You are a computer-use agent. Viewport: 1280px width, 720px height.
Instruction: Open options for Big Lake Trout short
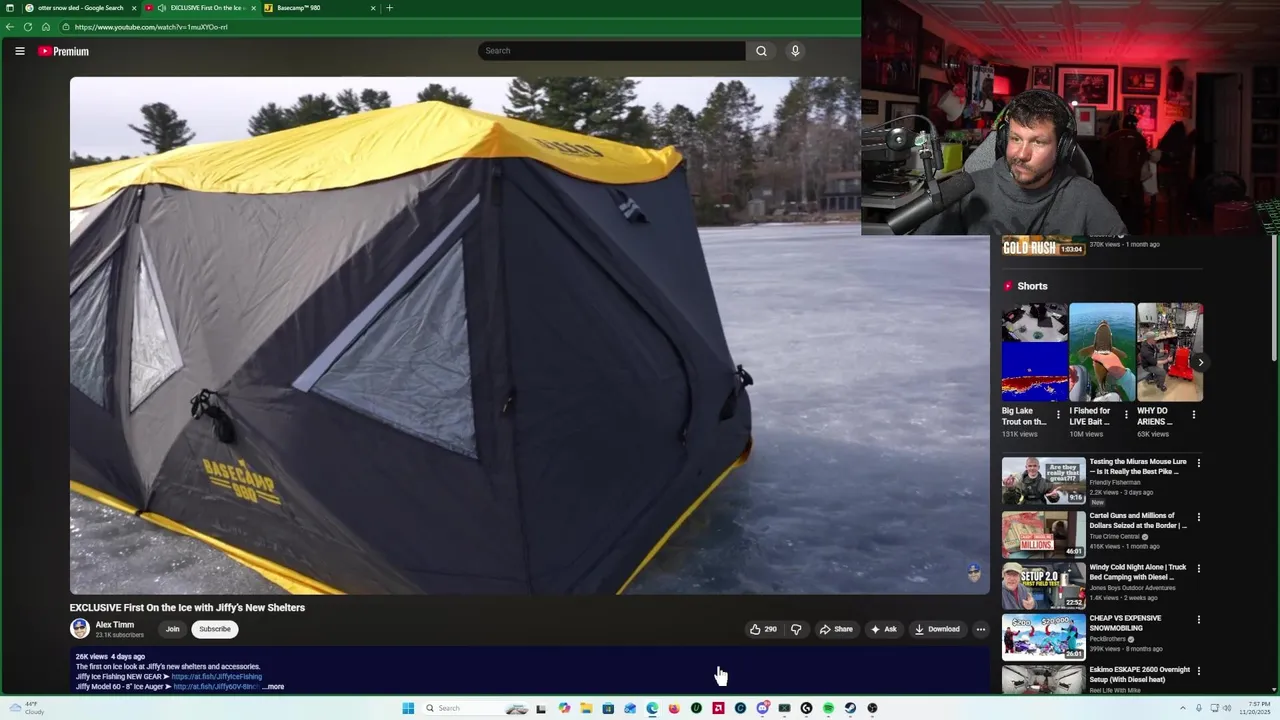coord(1058,414)
